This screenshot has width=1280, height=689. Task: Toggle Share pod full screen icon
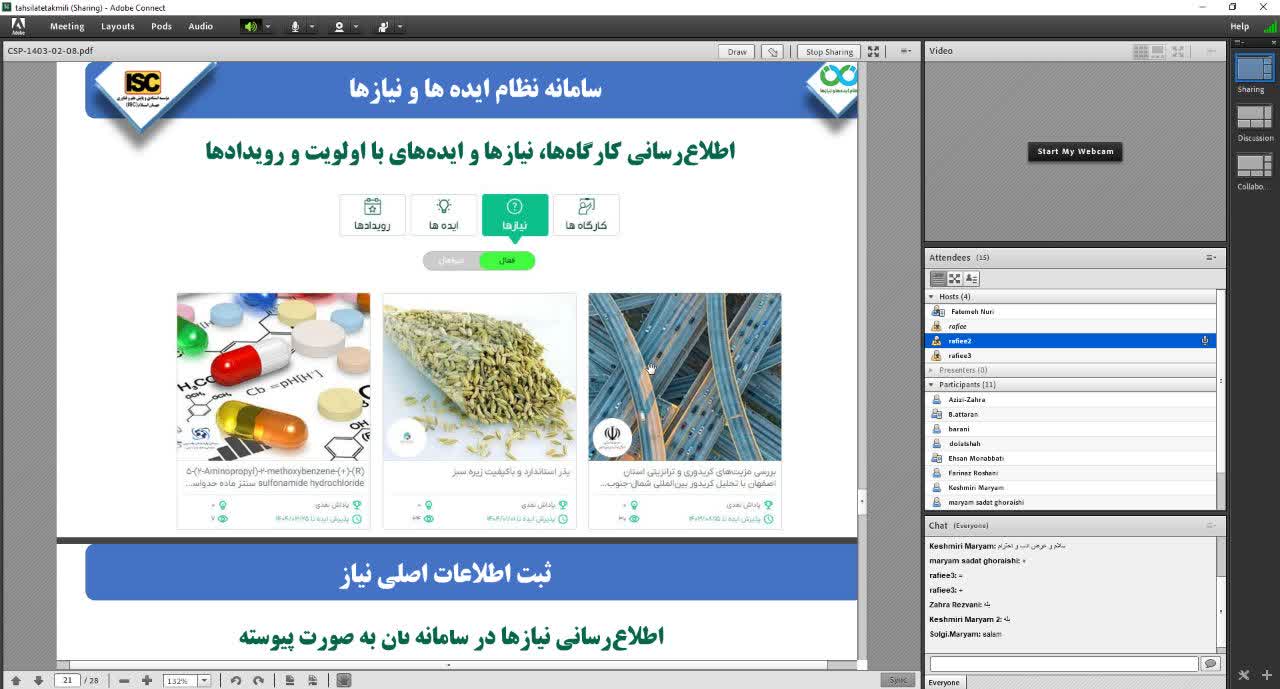point(873,51)
